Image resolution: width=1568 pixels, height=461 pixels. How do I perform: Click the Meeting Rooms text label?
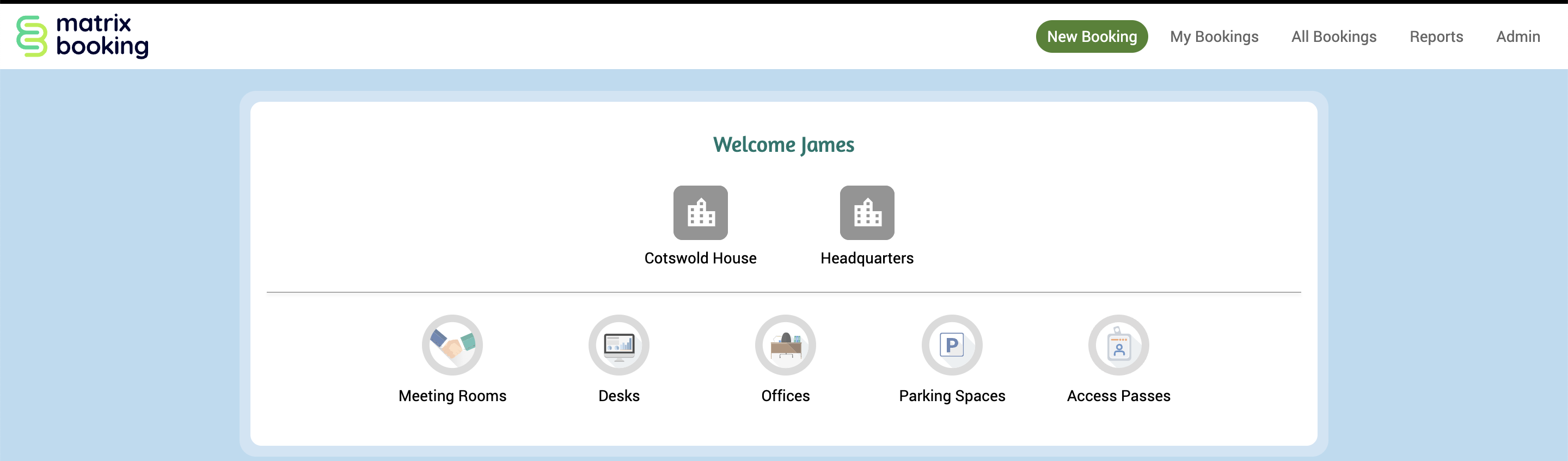click(x=452, y=396)
